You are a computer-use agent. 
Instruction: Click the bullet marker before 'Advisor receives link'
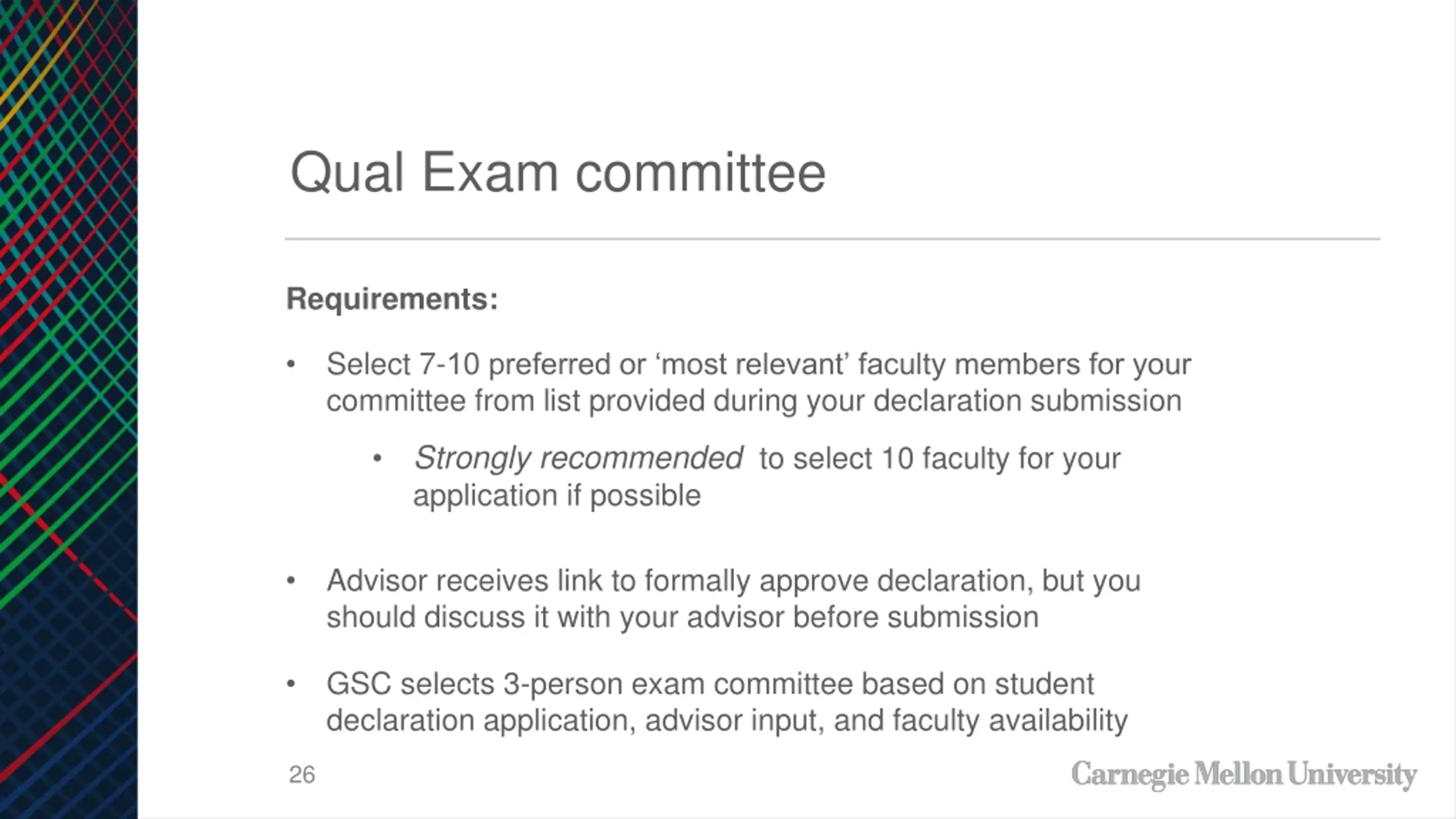pyautogui.click(x=291, y=581)
